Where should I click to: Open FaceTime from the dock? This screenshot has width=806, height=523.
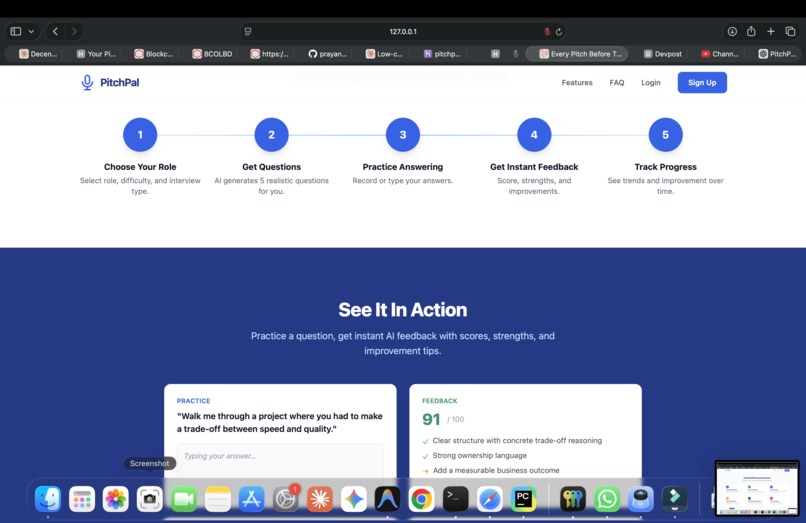[184, 499]
